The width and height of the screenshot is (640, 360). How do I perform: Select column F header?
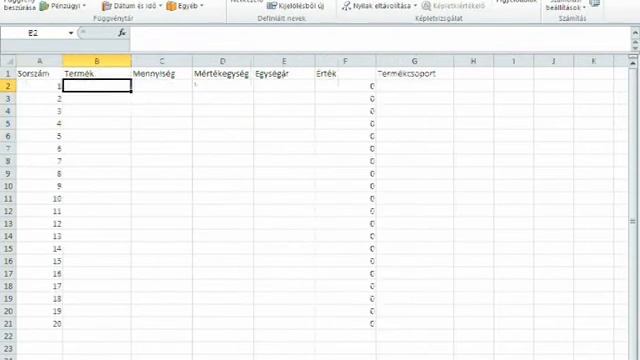point(345,61)
